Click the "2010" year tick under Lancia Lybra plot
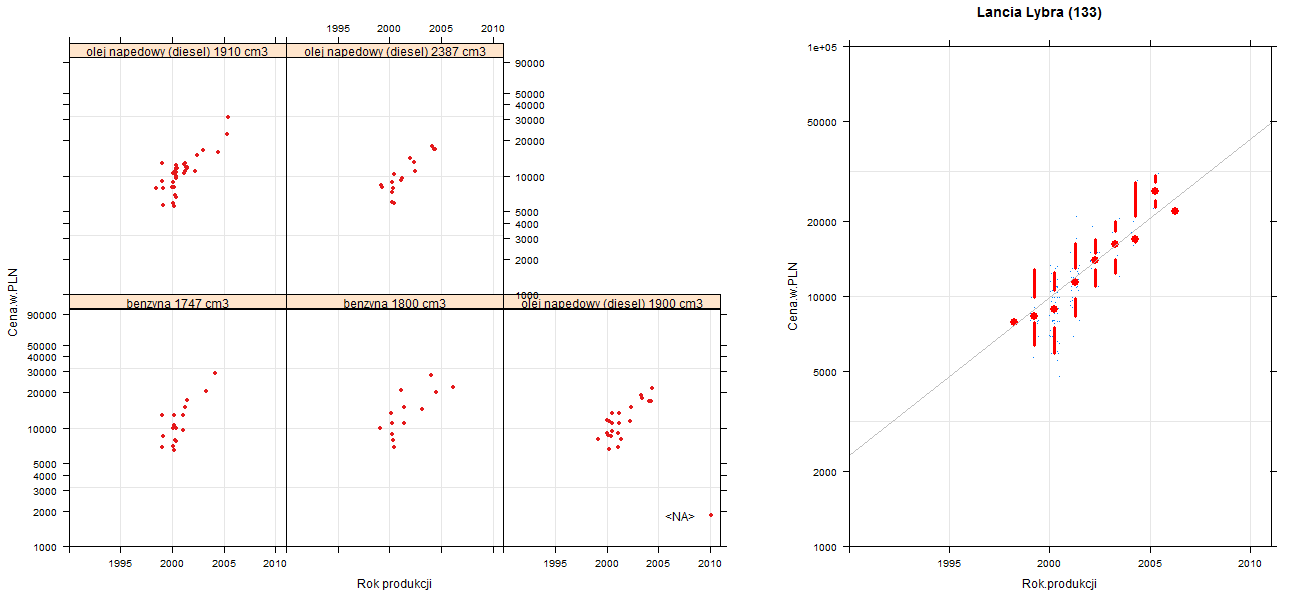The height and width of the screenshot is (600, 1300). (1250, 564)
